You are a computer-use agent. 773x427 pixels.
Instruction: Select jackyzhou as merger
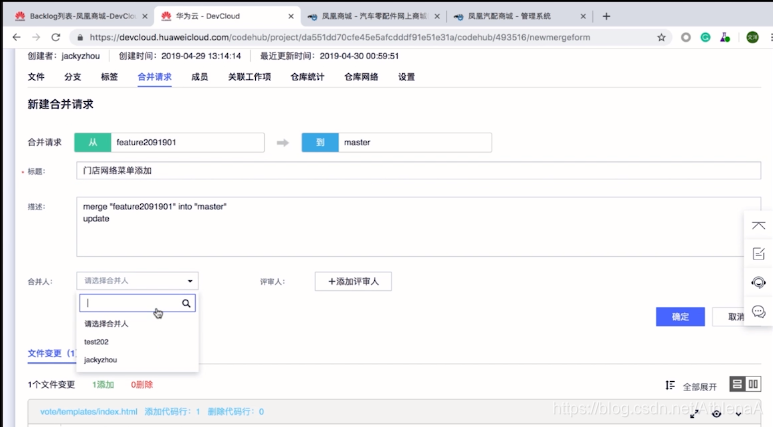(101, 360)
